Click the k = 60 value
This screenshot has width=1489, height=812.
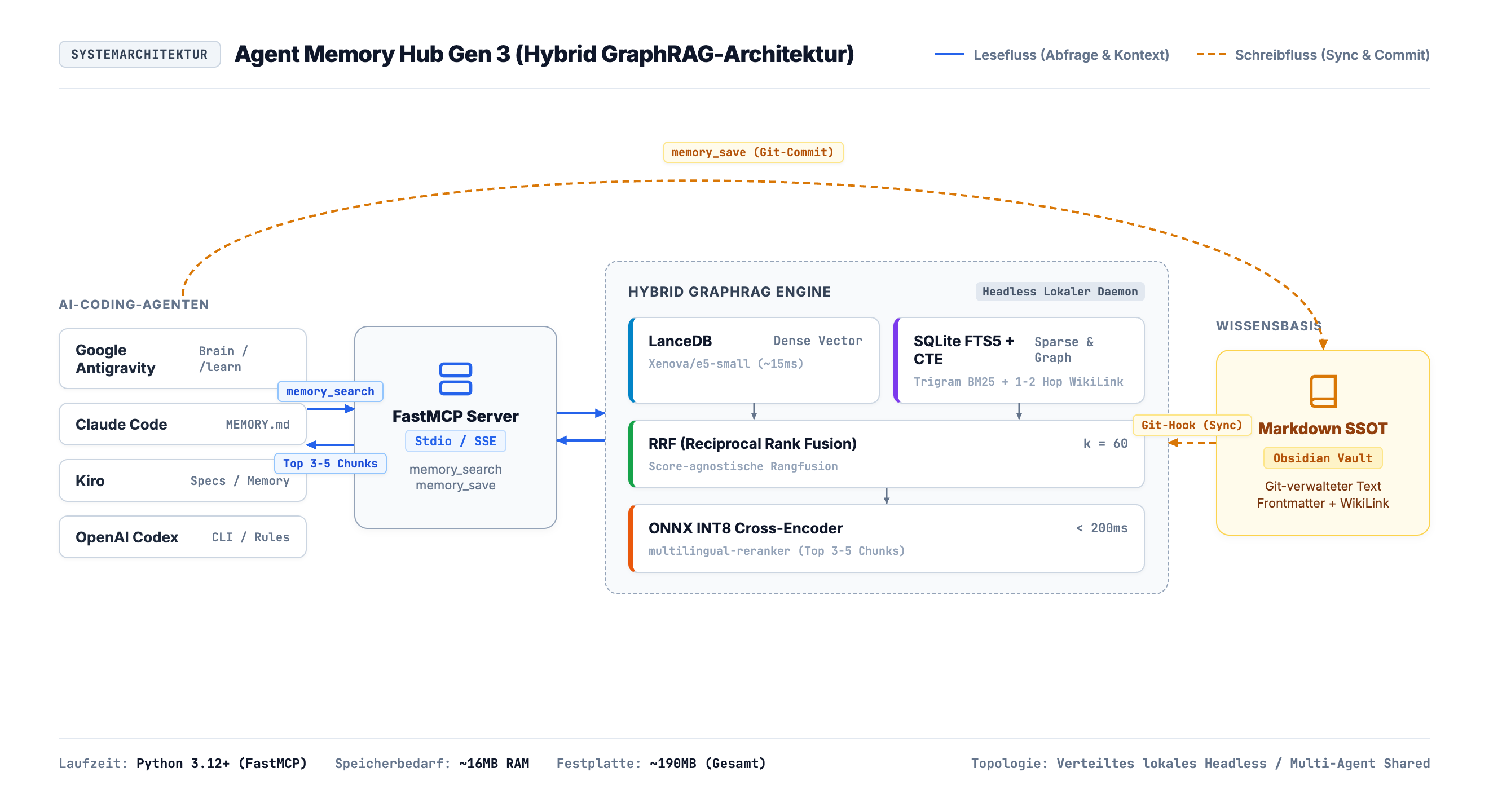pos(1105,443)
